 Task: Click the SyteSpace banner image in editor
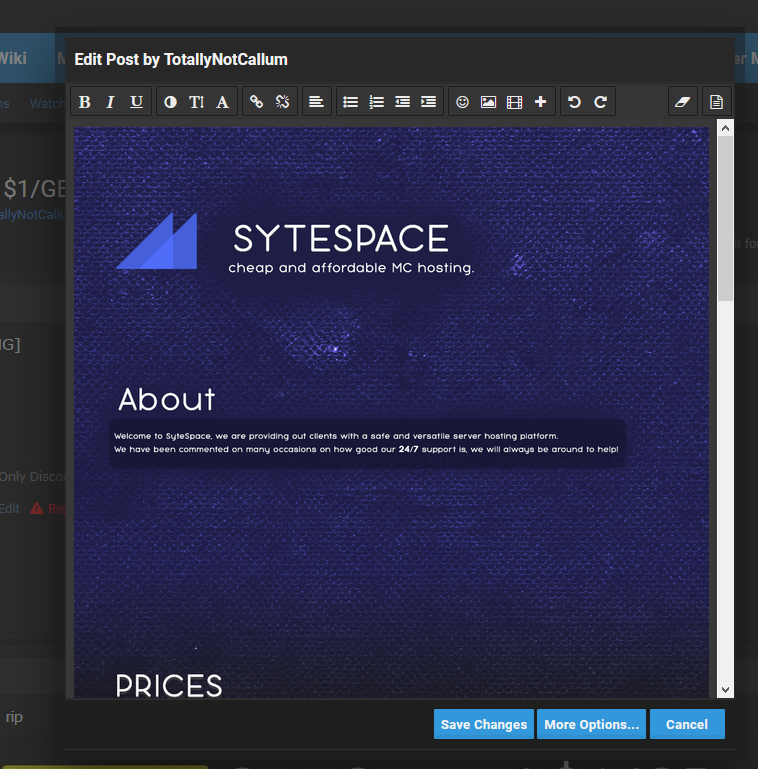tap(391, 412)
